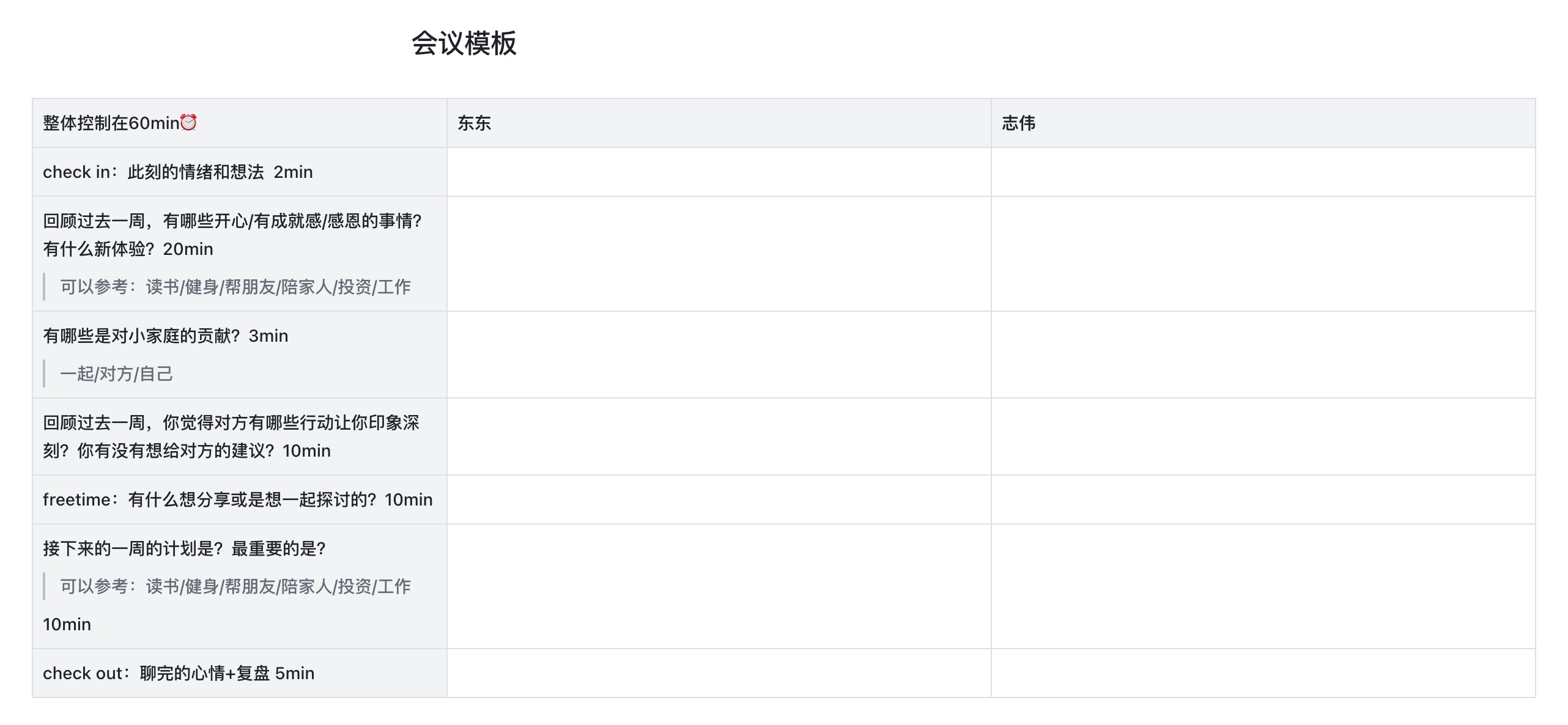Select the 东东 column header cell
Screen dimensions: 1568x725
tap(718, 123)
